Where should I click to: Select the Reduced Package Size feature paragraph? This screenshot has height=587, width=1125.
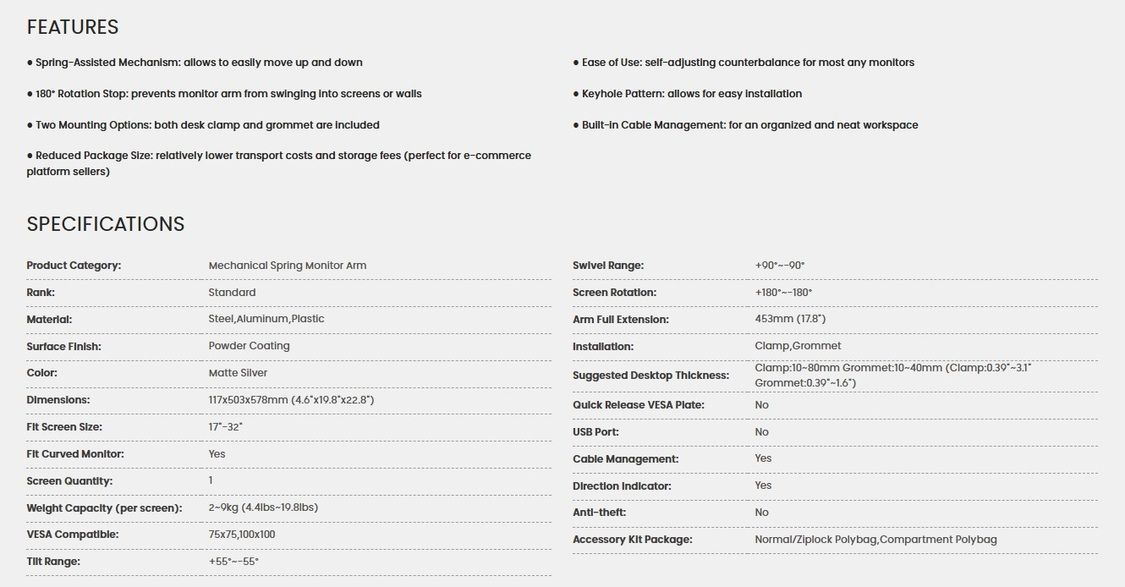[278, 163]
